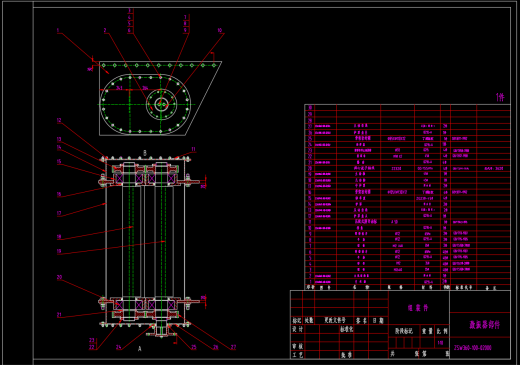Select view label A below the assembly
This screenshot has height=365, width=520.
140,349
